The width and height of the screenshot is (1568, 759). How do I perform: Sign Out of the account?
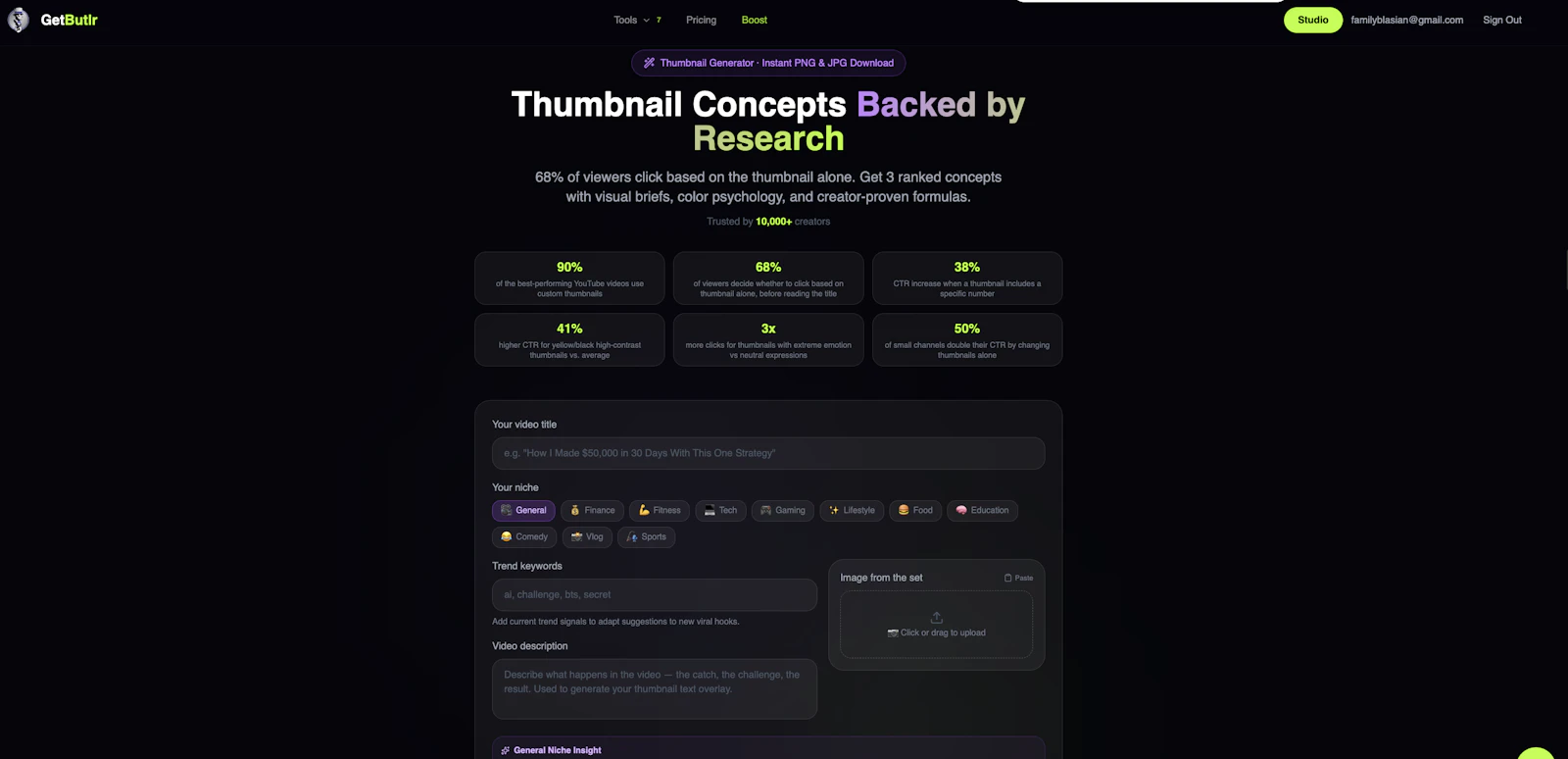tap(1502, 20)
